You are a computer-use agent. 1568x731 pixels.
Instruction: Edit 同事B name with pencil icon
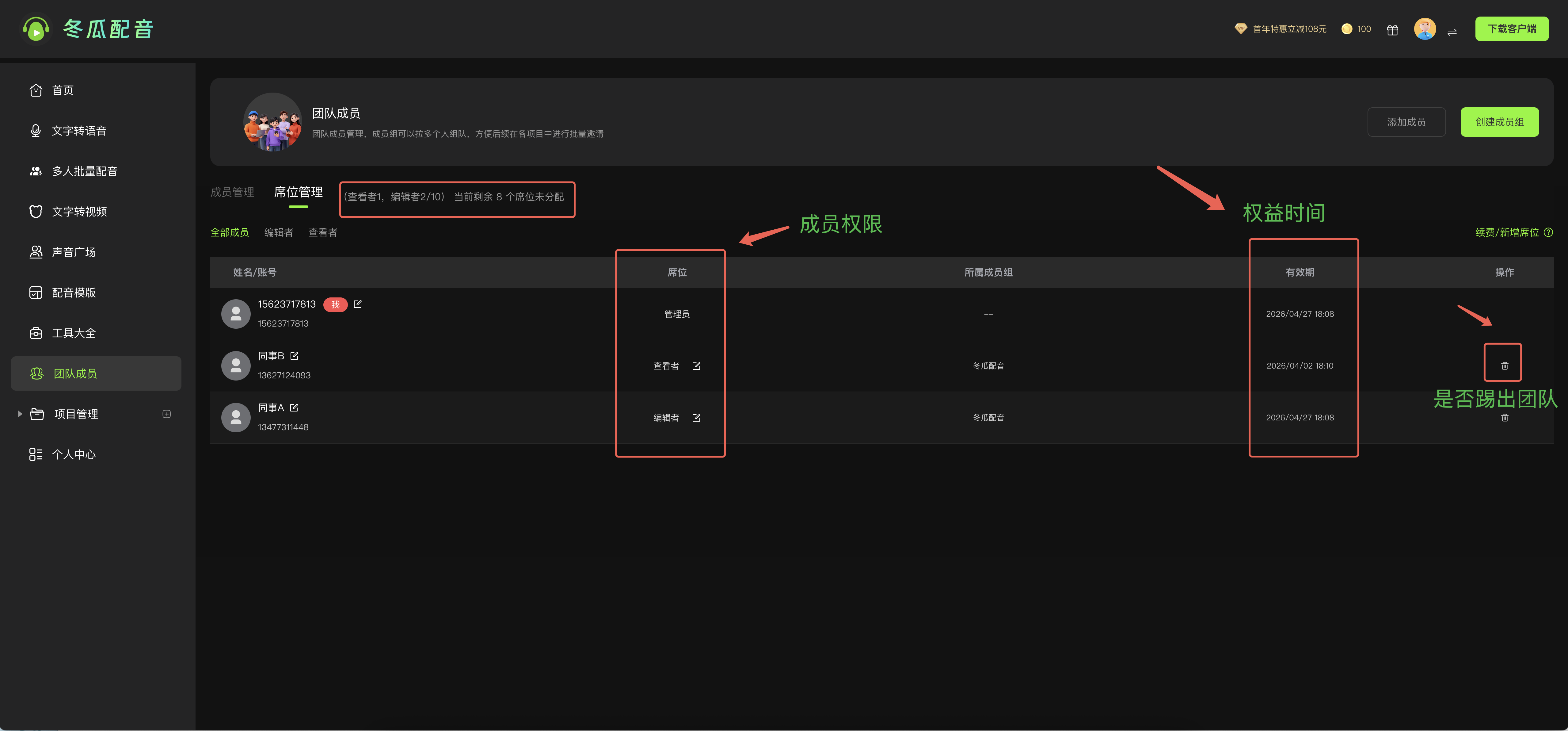295,356
